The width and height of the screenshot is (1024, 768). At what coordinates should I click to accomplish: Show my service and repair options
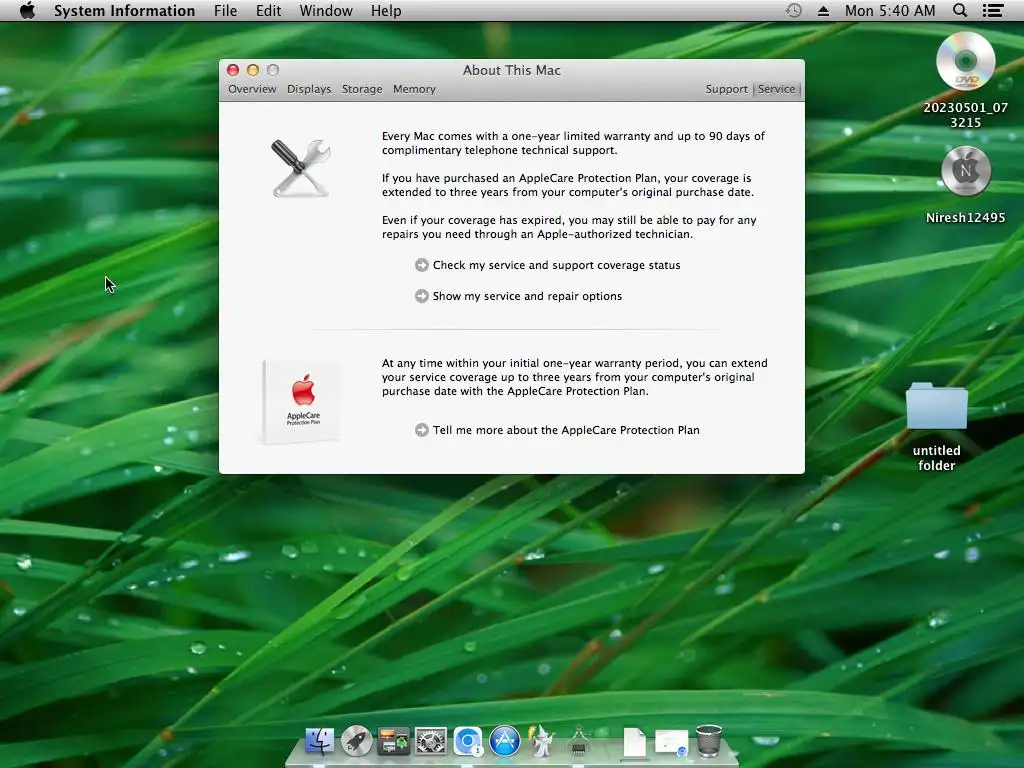[527, 296]
